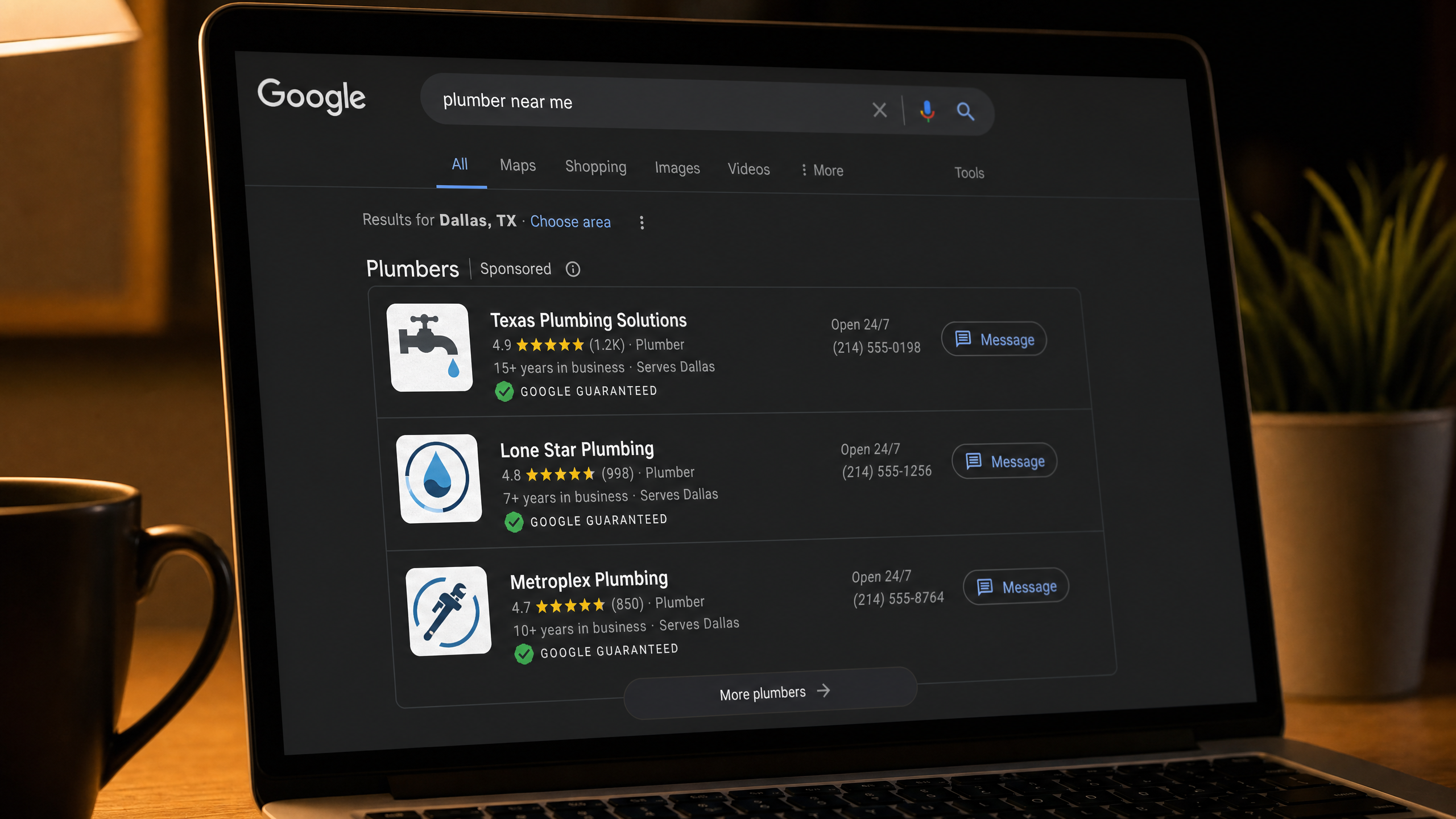Open Texas Plumbing Solutions listing title
Image resolution: width=1456 pixels, height=819 pixels.
click(589, 320)
